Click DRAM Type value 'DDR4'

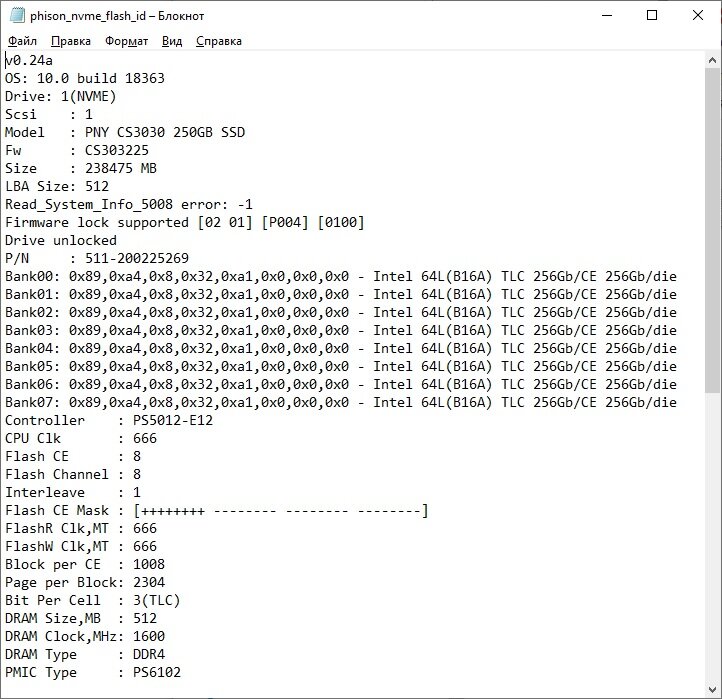(149, 654)
